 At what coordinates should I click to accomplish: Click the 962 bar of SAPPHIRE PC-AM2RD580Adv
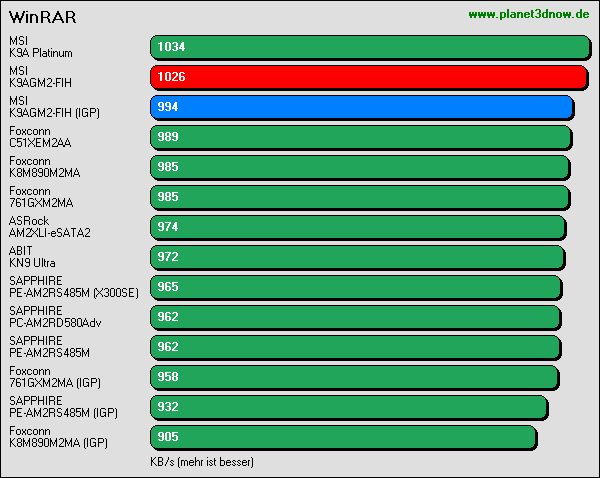355,317
